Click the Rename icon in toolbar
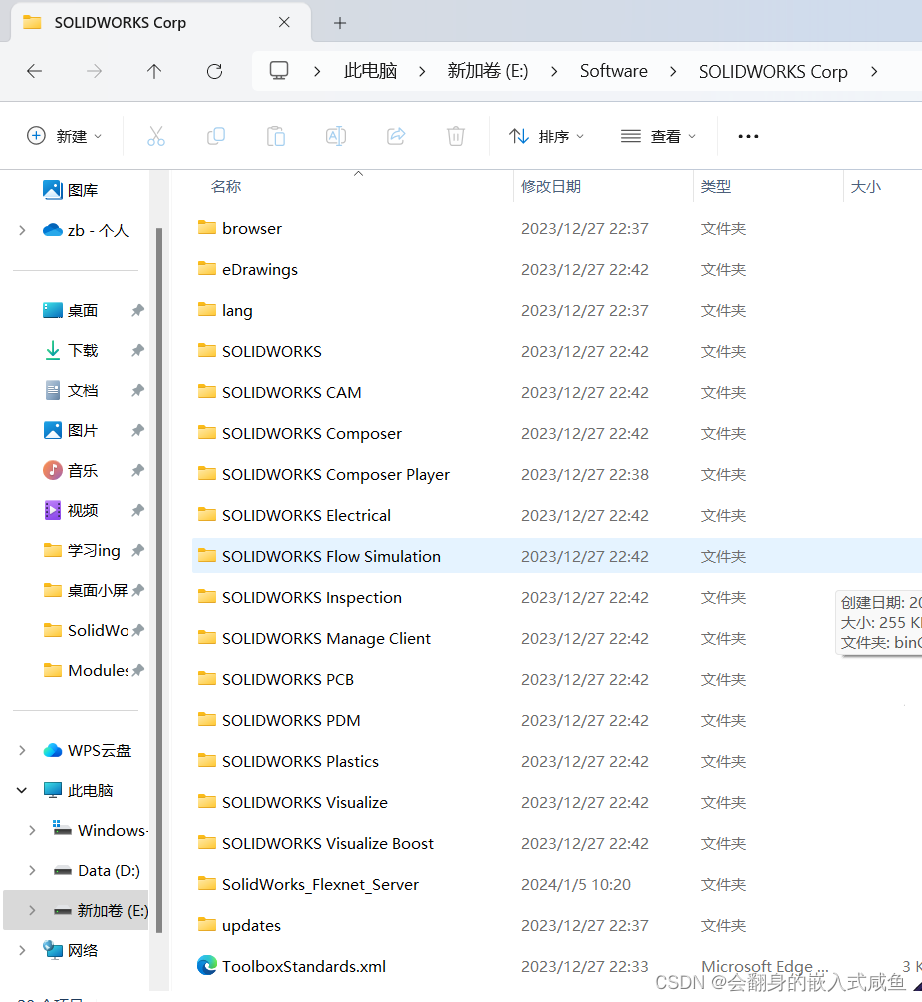This screenshot has height=1002, width=922. tap(336, 136)
